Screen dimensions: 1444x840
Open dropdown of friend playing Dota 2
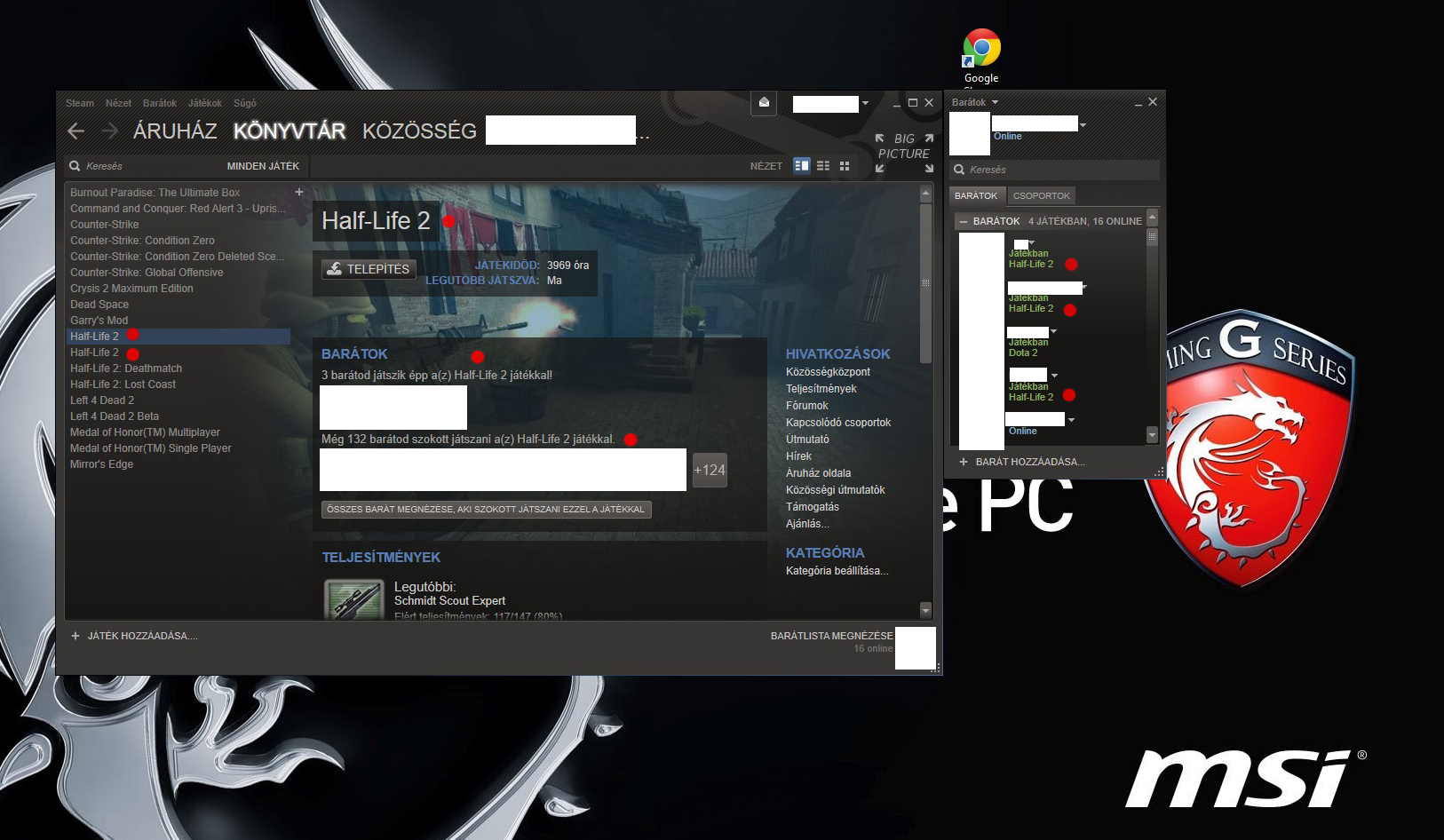1053,331
